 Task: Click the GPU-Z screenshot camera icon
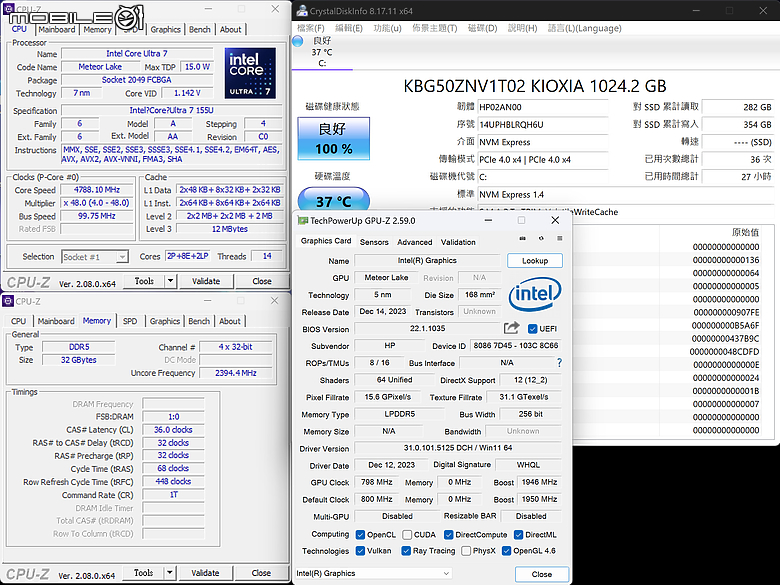tap(522, 239)
